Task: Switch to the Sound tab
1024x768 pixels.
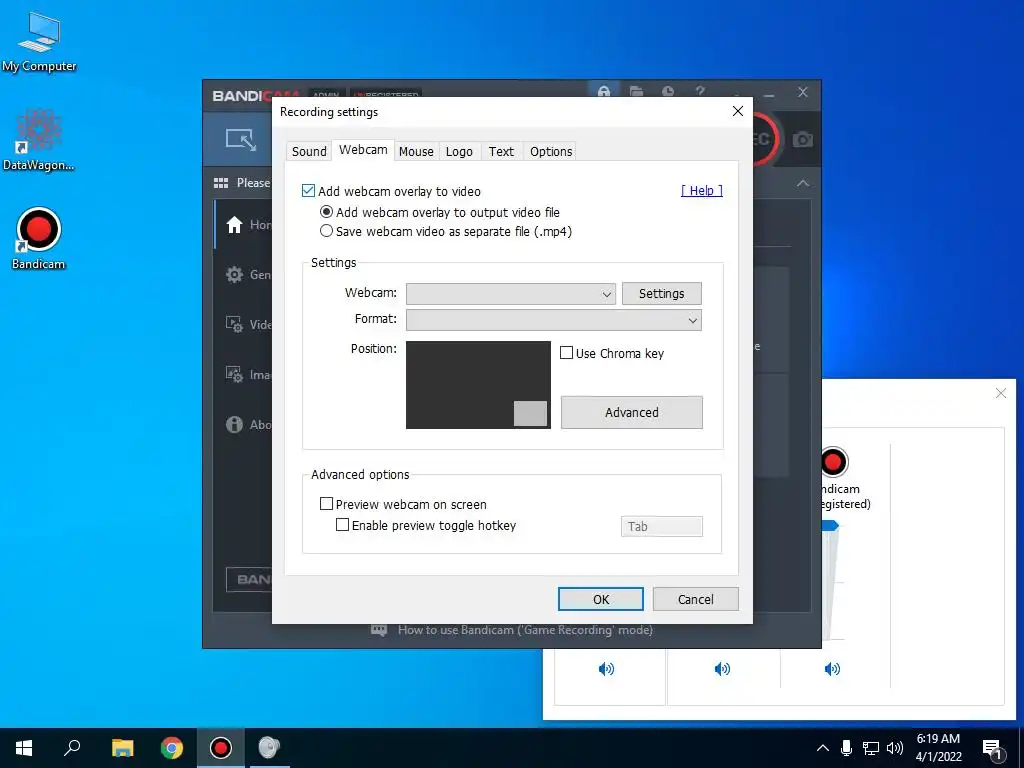Action: point(309,152)
